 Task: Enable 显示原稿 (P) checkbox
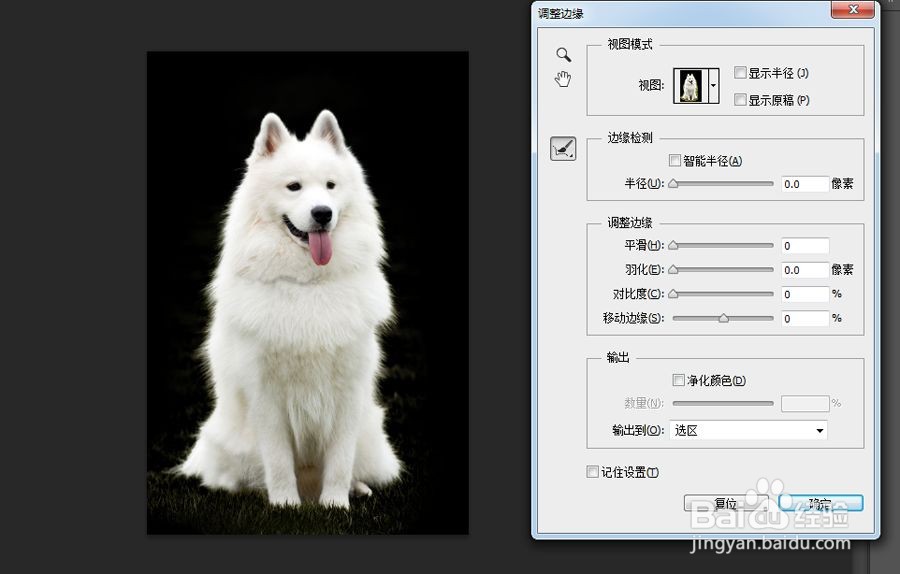pyautogui.click(x=740, y=100)
